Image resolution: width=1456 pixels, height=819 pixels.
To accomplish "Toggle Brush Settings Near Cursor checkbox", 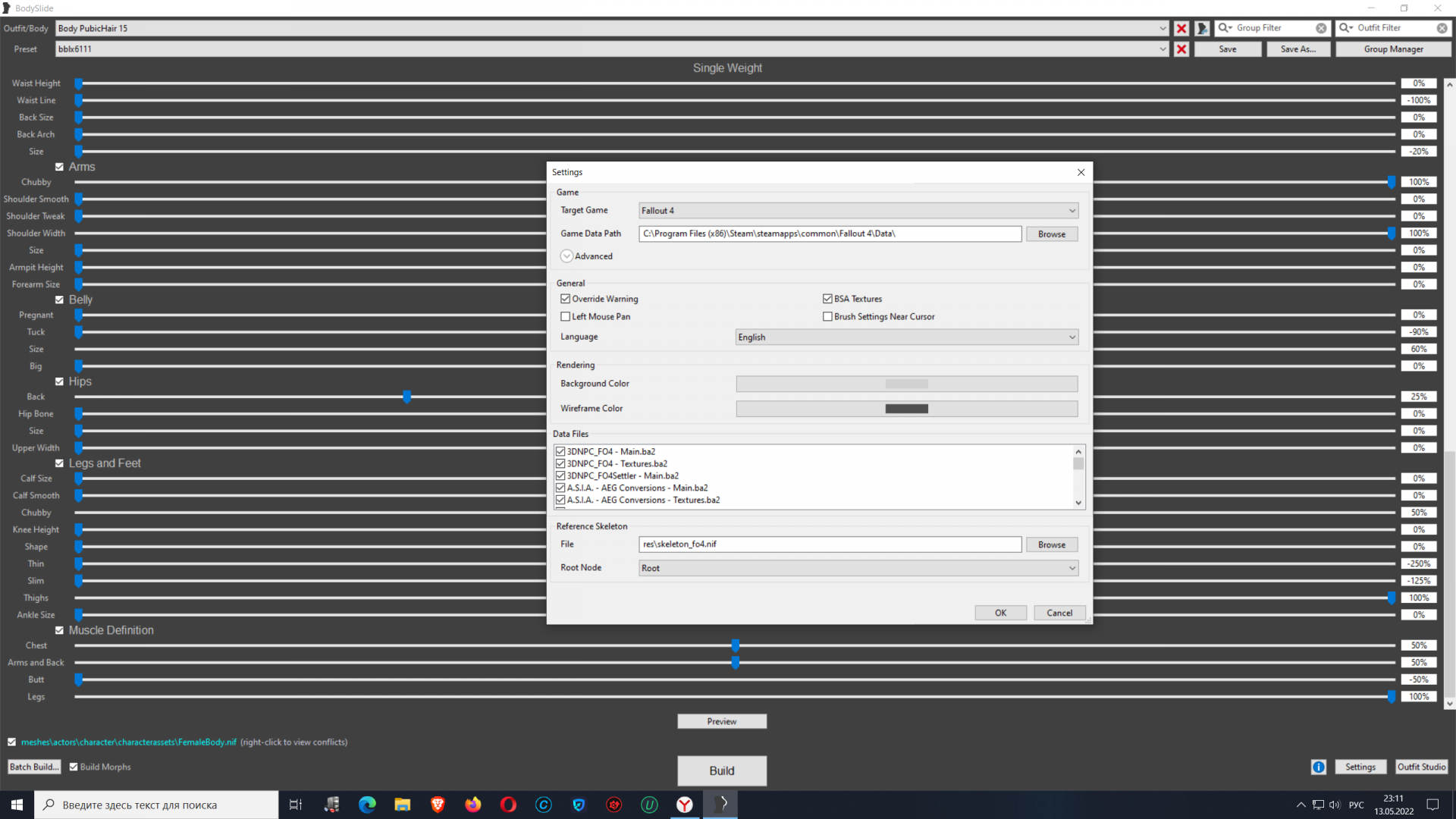I will pyautogui.click(x=827, y=317).
